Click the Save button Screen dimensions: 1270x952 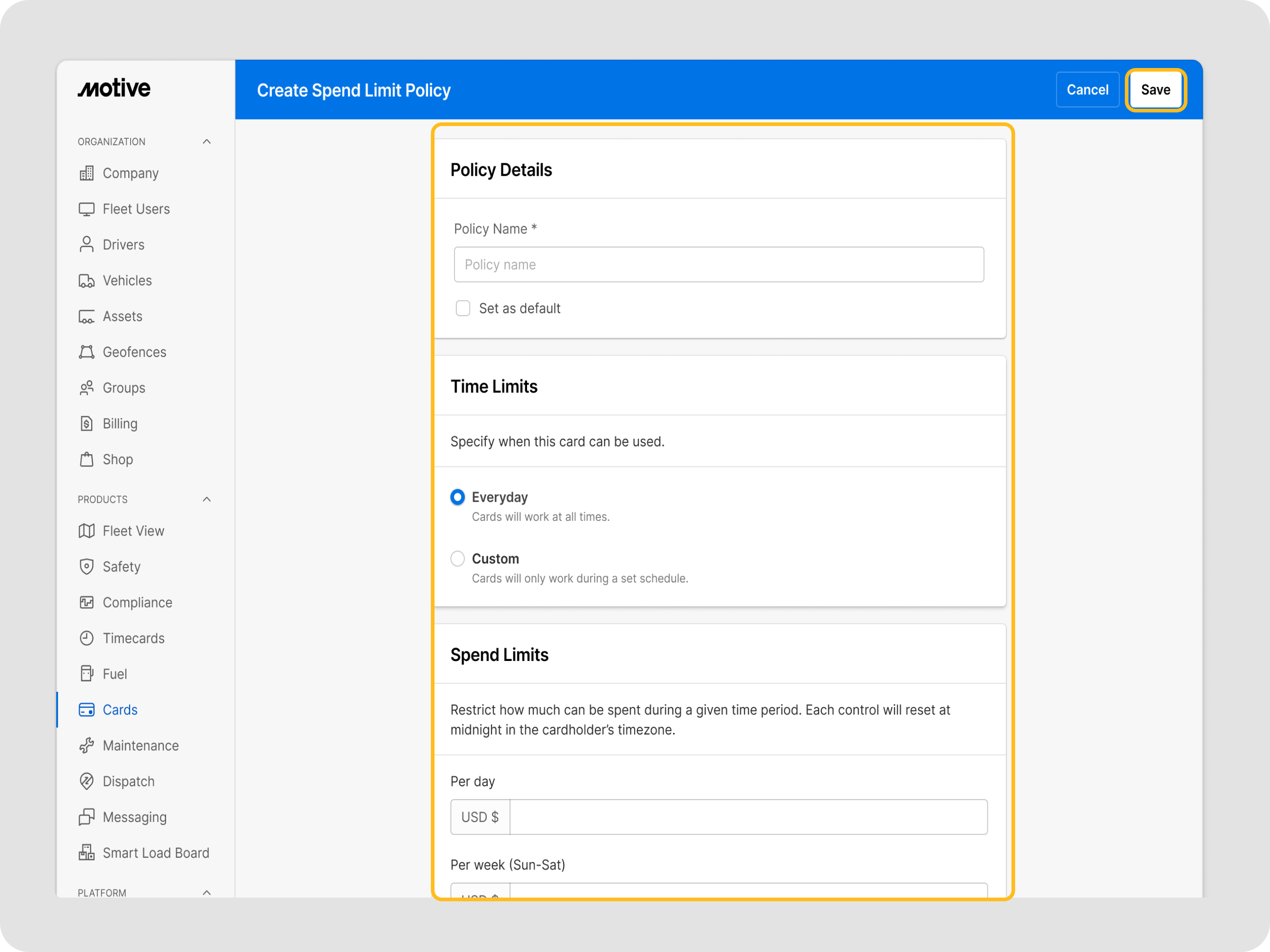pos(1155,90)
